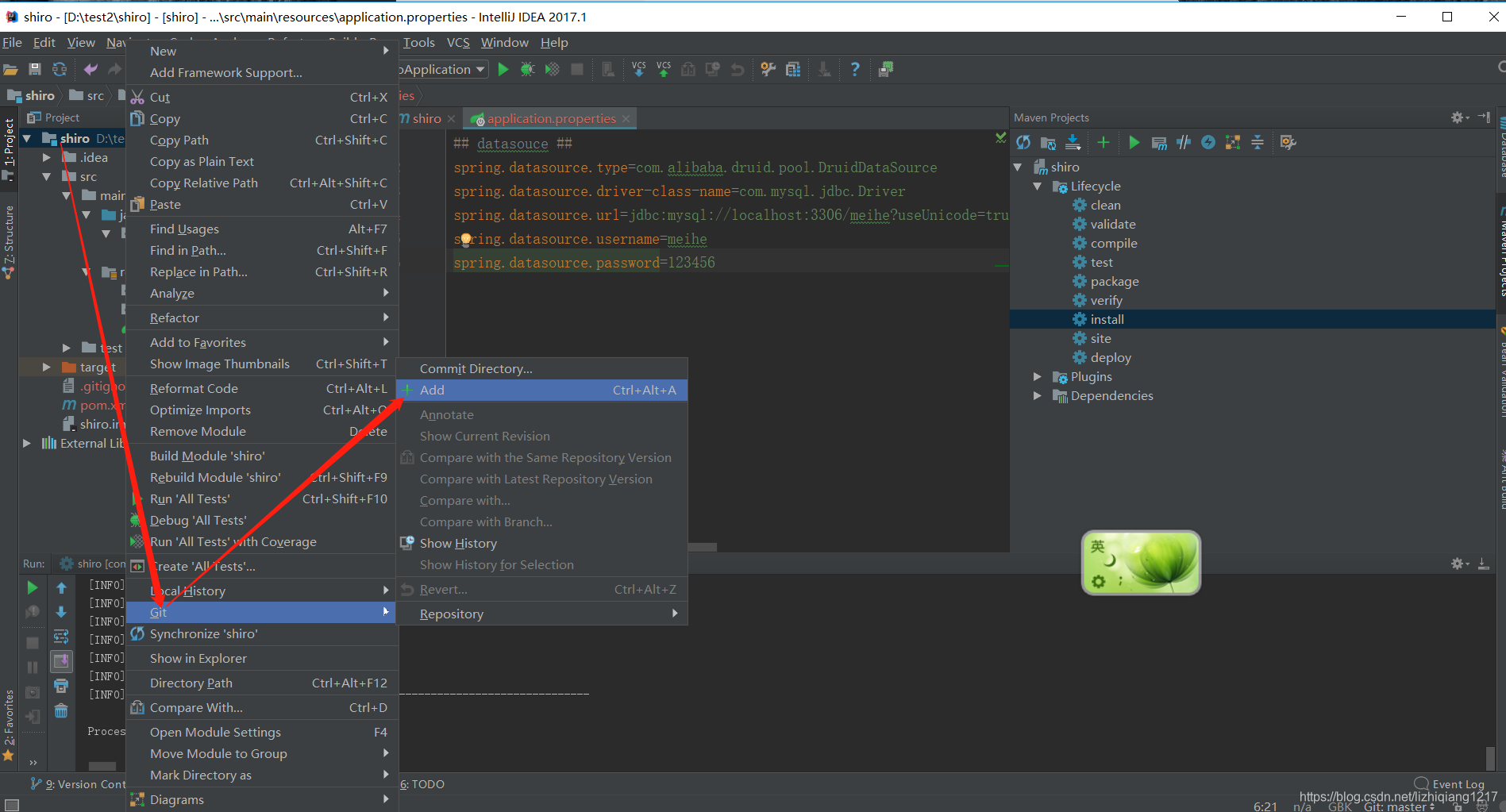The image size is (1506, 812).
Task: Choose Commit Directory in Git submenu
Action: click(x=542, y=369)
